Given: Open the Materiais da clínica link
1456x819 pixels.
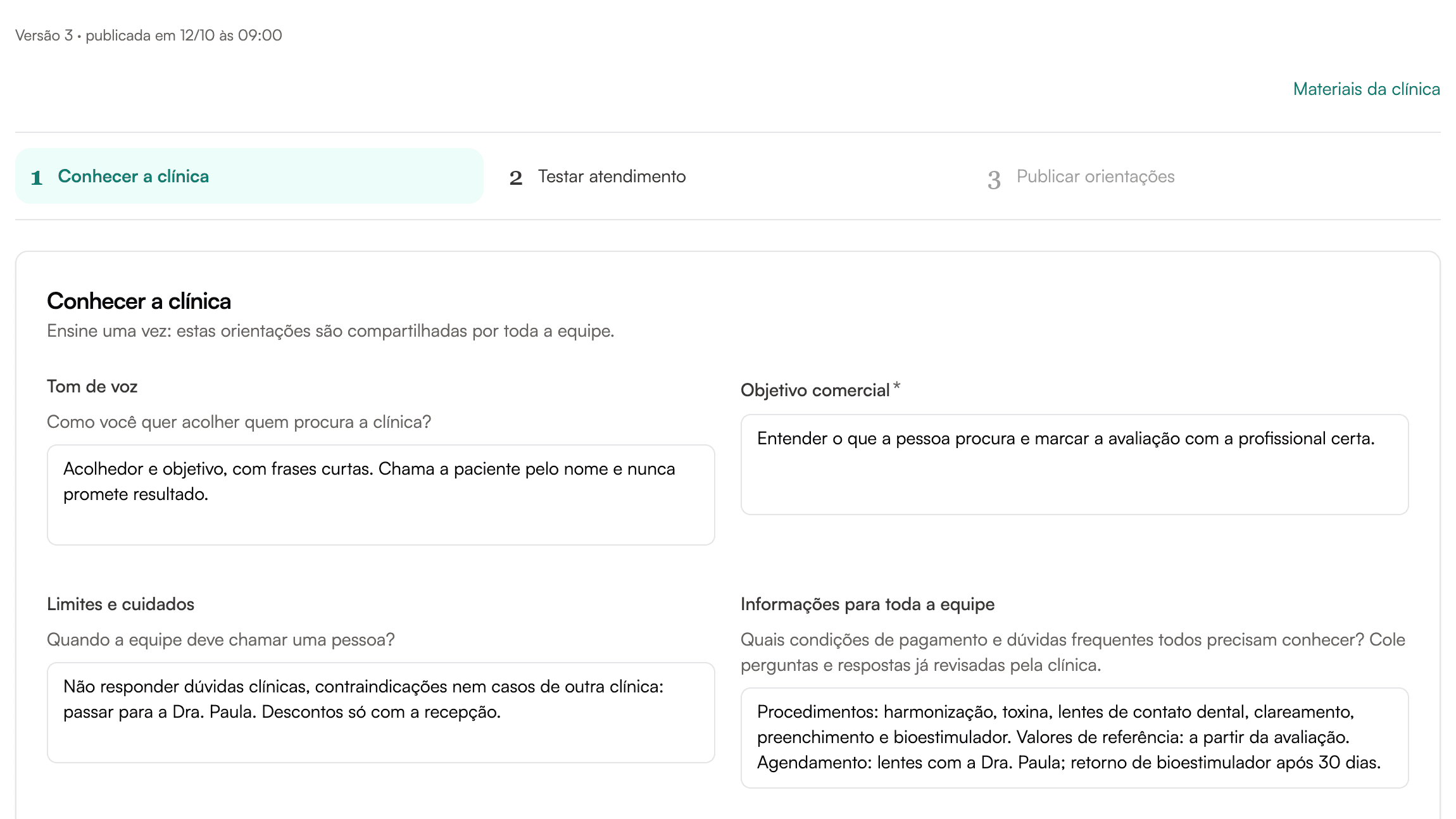Looking at the screenshot, I should tap(1366, 89).
